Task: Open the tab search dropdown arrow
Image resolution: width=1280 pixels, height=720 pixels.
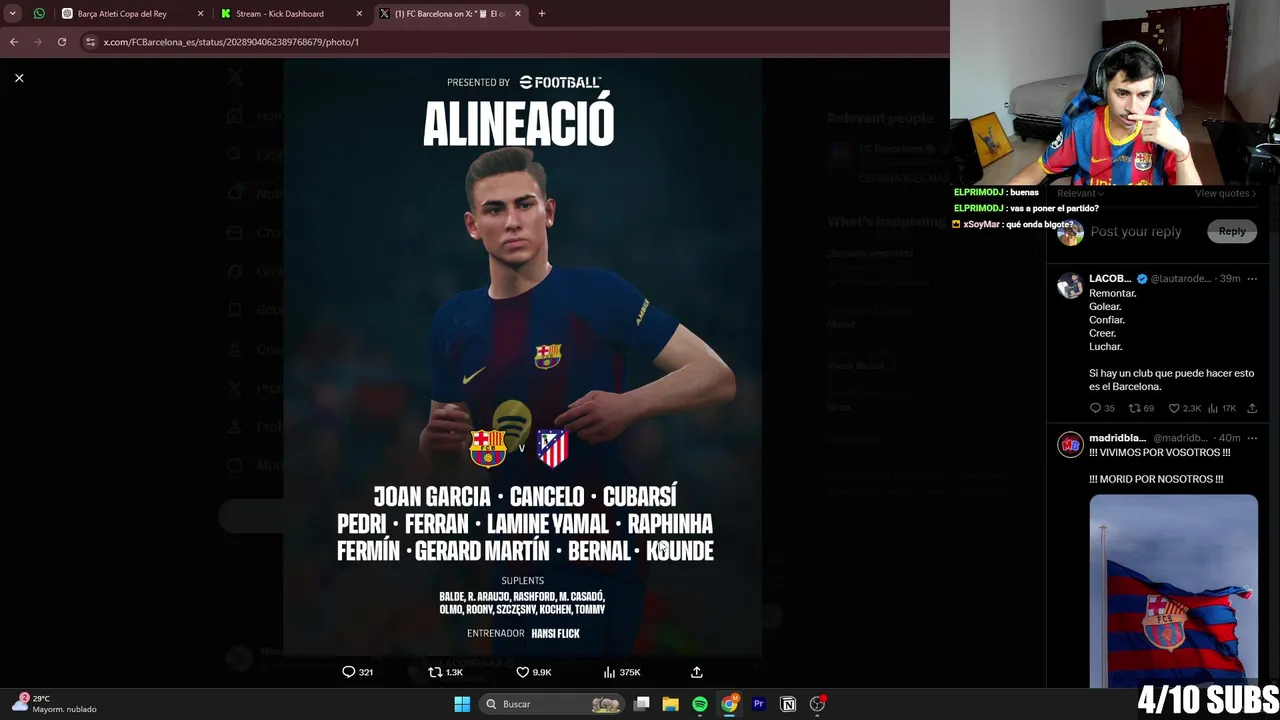Action: [12, 14]
